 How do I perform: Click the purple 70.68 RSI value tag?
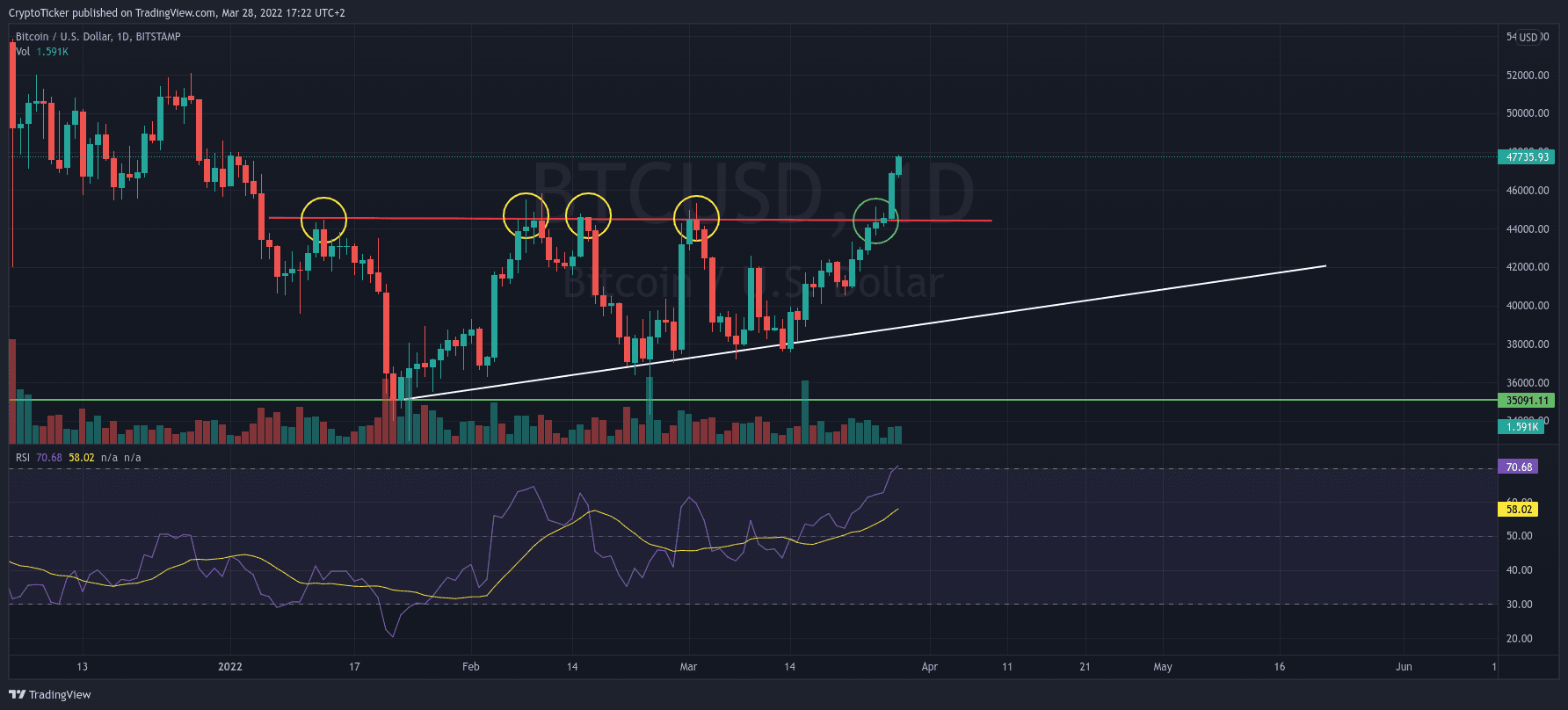click(1518, 467)
